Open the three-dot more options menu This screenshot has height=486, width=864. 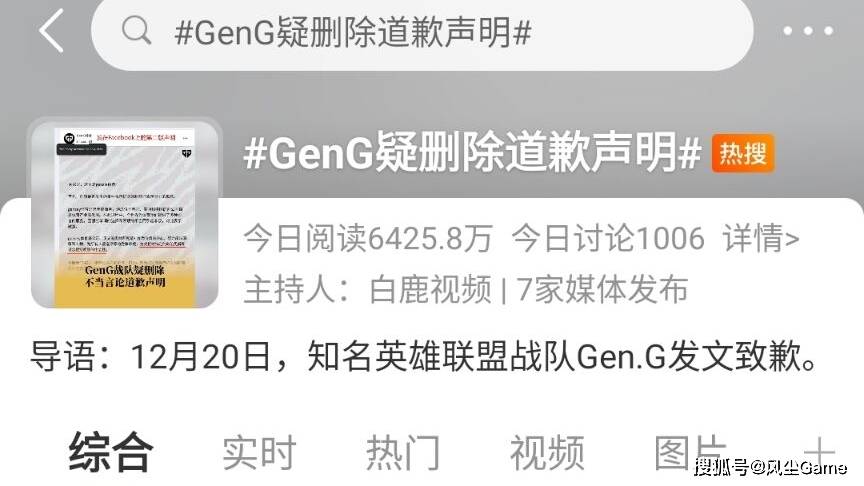pyautogui.click(x=808, y=31)
